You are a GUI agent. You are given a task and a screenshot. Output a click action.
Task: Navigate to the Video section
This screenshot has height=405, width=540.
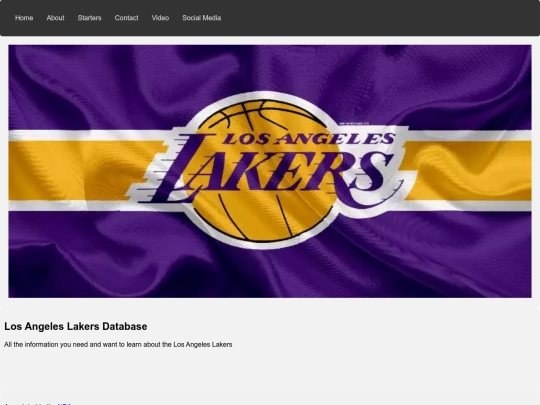(160, 18)
